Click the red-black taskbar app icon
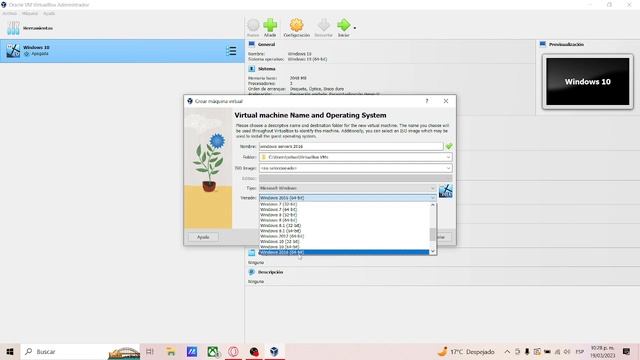The image size is (640, 360). point(254,351)
